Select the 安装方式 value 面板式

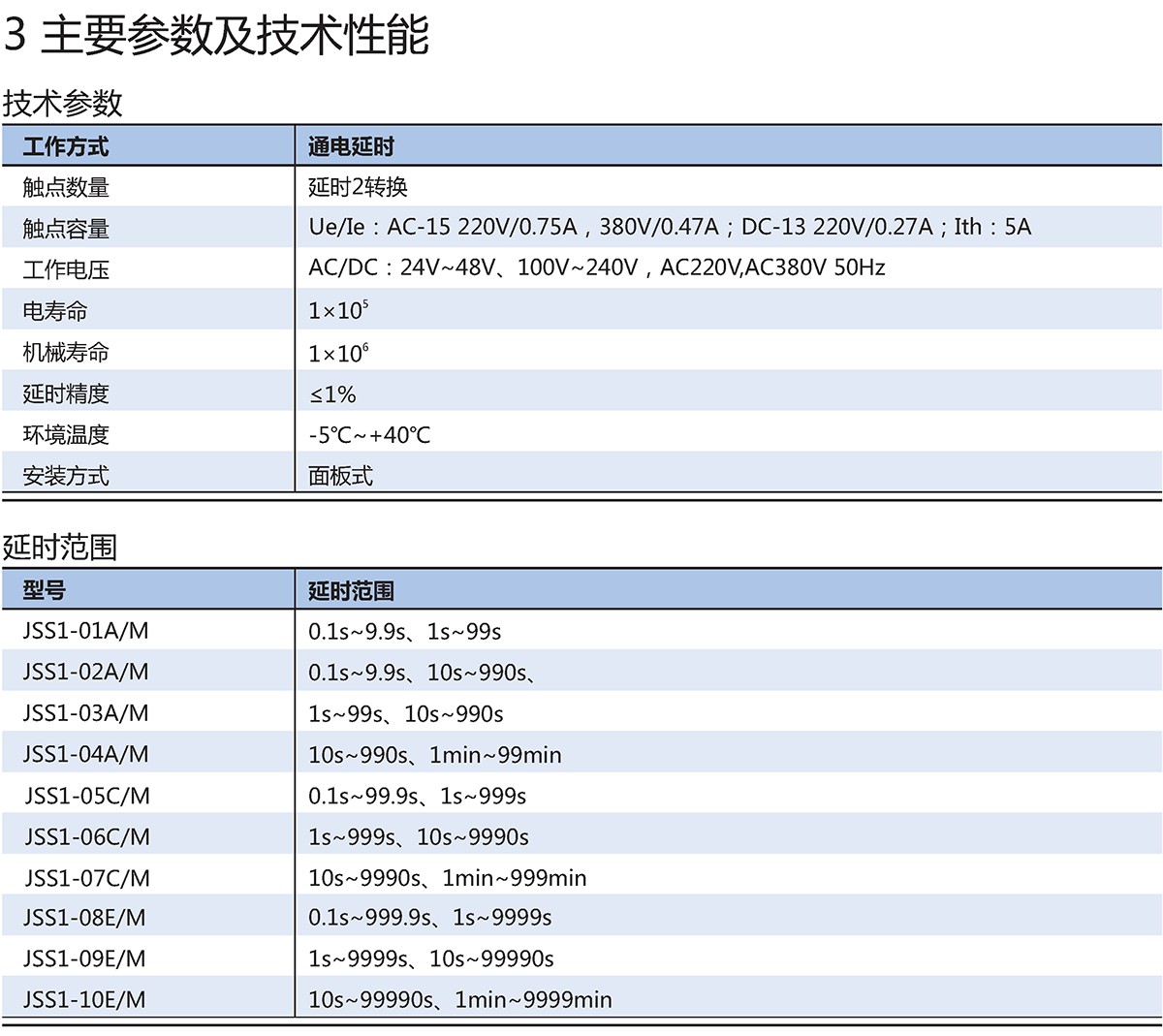340,476
